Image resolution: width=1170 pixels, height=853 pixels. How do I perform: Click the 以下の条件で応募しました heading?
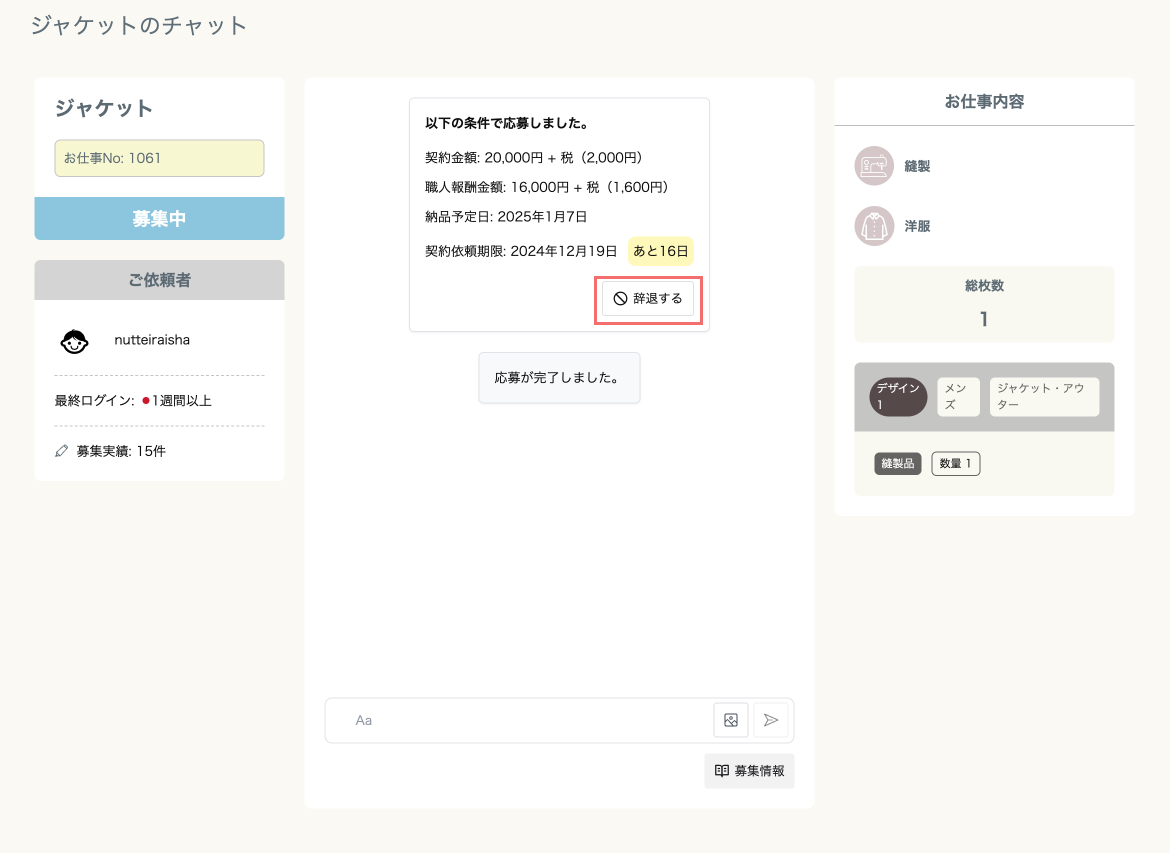(507, 123)
